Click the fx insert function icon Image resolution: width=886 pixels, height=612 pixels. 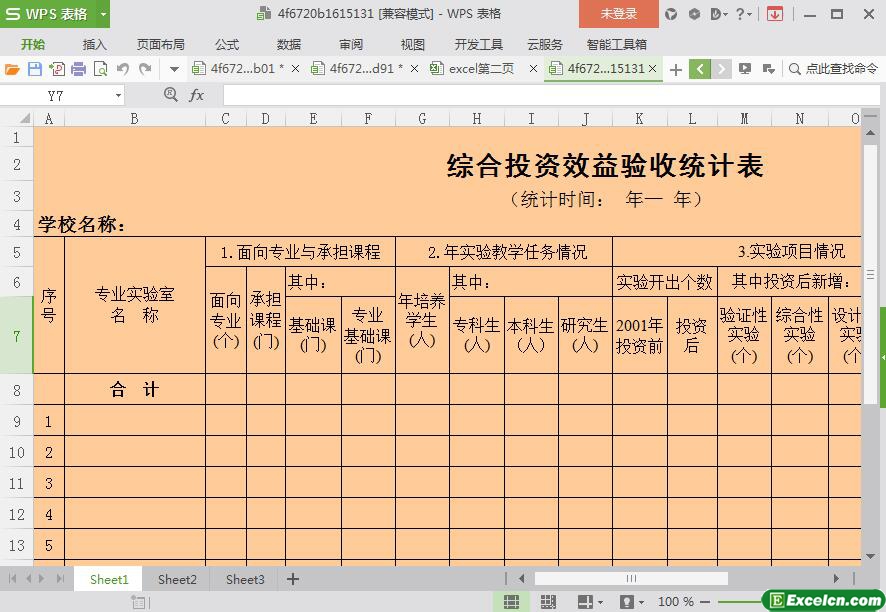click(x=196, y=95)
